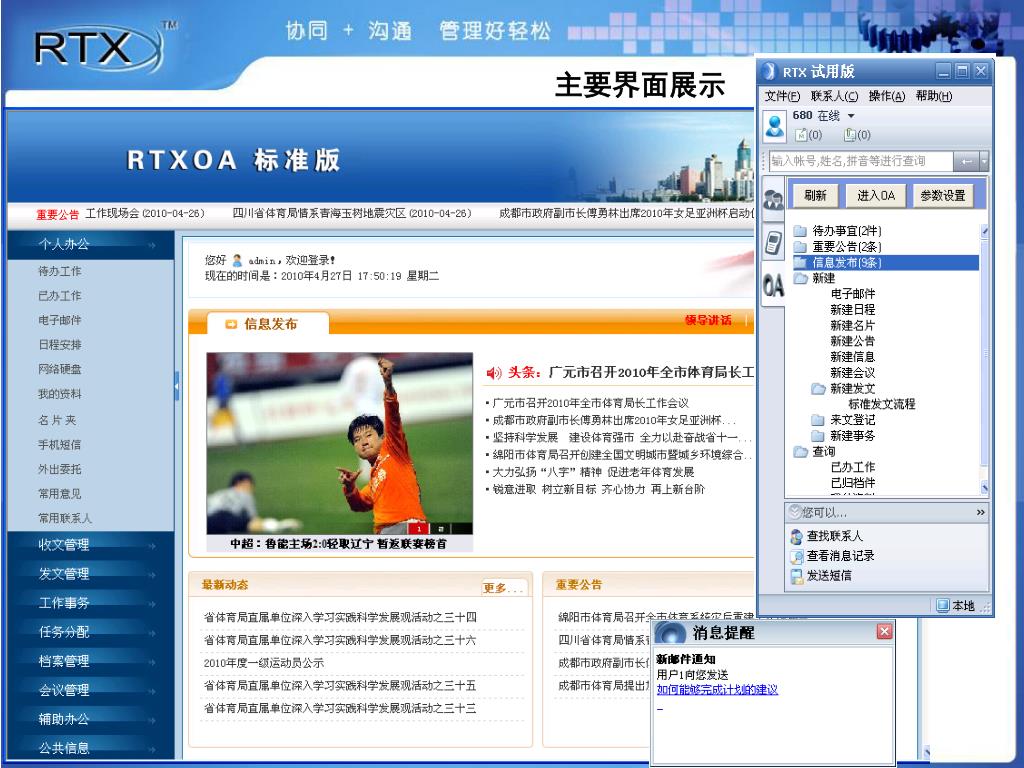The height and width of the screenshot is (768, 1024).
Task: Select the OA tab icon in sidebar
Action: coord(773,286)
